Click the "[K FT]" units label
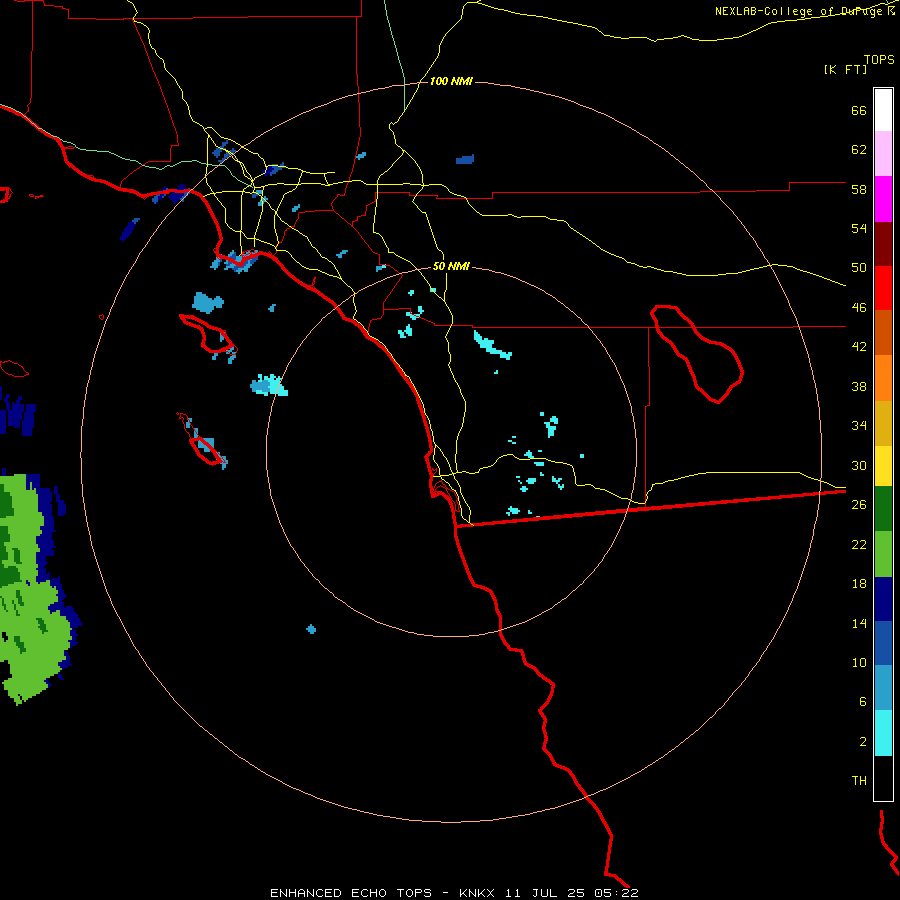 click(845, 69)
